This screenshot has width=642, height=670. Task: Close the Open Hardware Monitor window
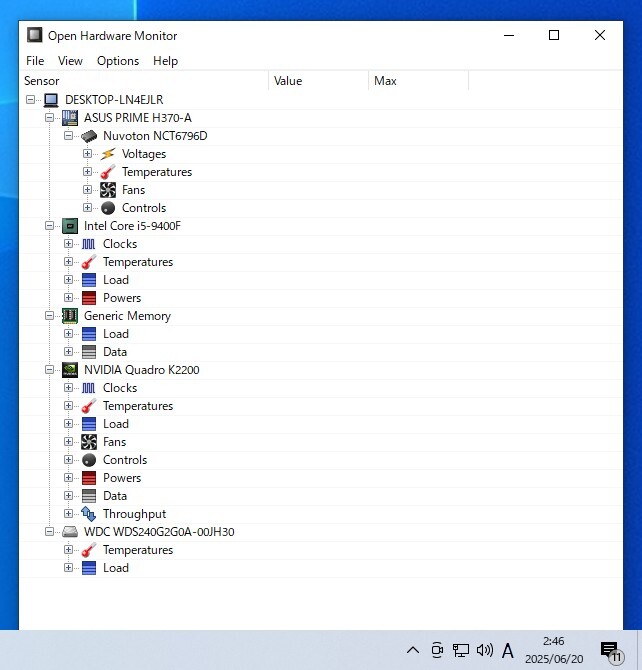tap(600, 35)
